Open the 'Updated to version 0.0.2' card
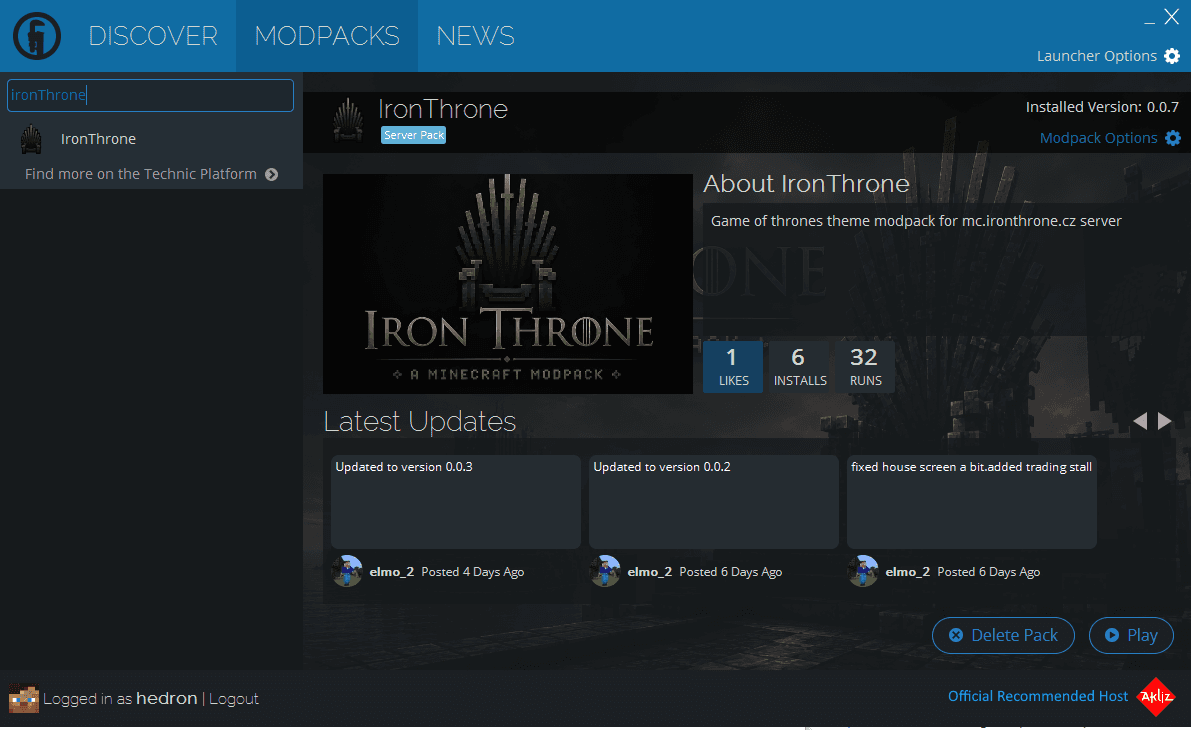 point(713,501)
